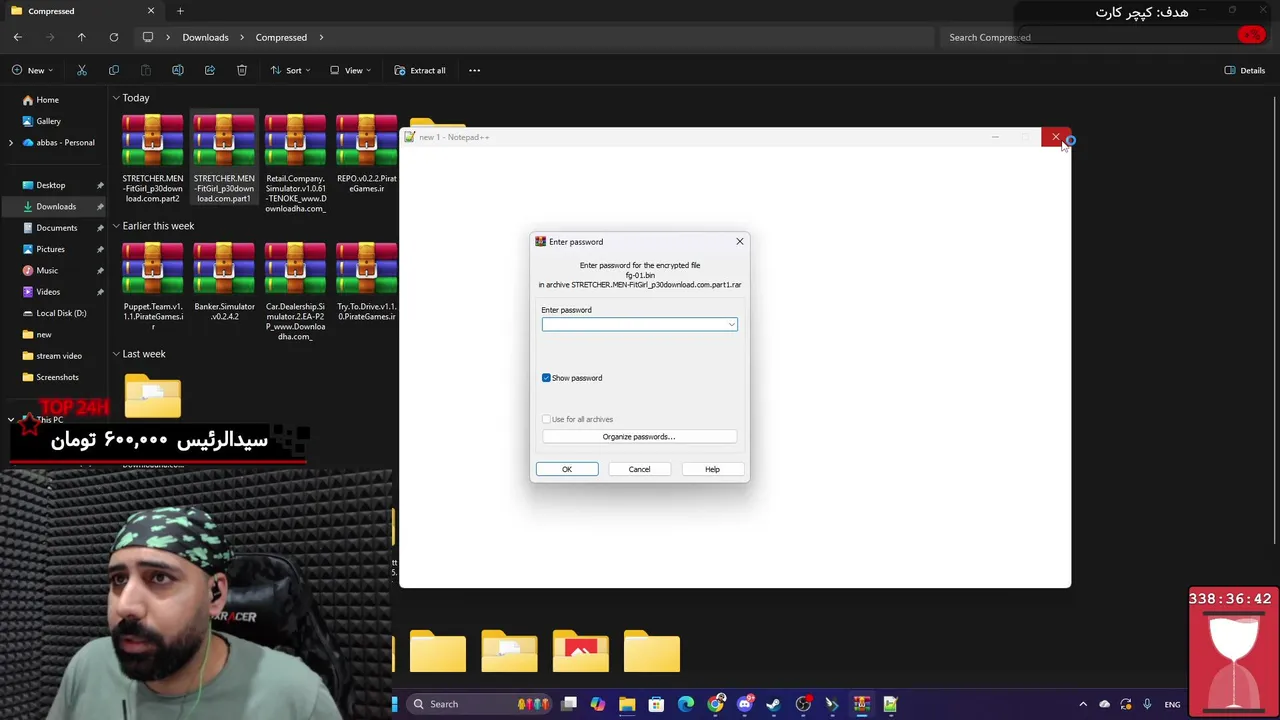Add a new Explorer tab

tap(180, 11)
